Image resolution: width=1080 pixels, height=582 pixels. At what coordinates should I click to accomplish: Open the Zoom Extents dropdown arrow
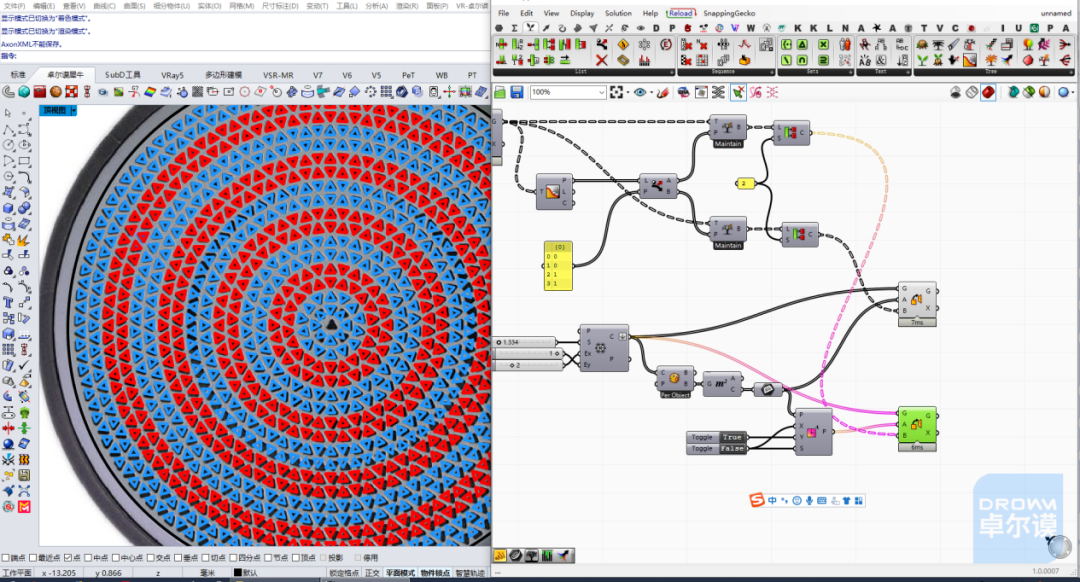(628, 92)
